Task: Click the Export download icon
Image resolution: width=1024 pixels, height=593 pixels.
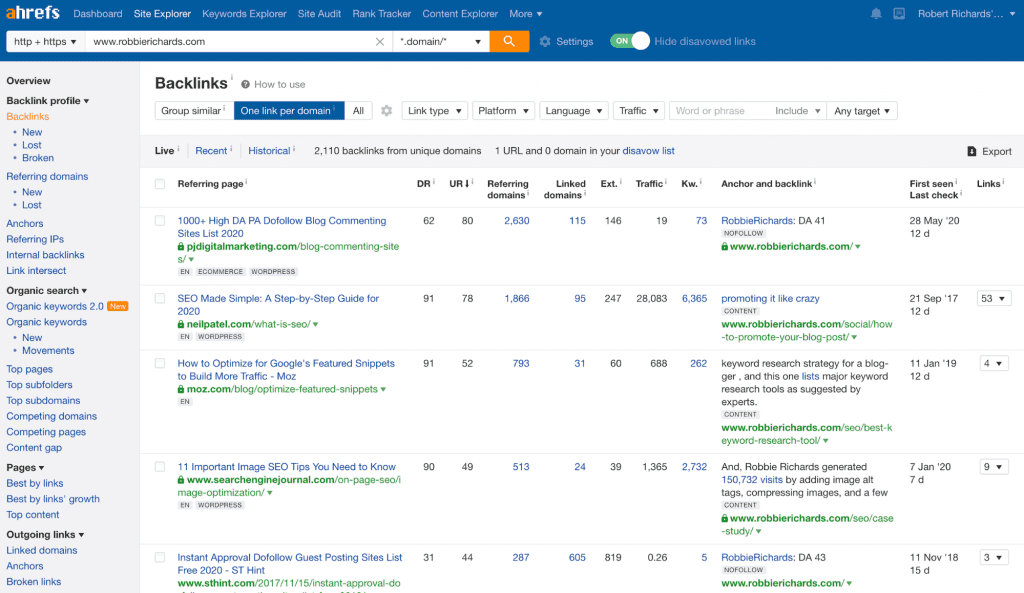Action: 972,151
